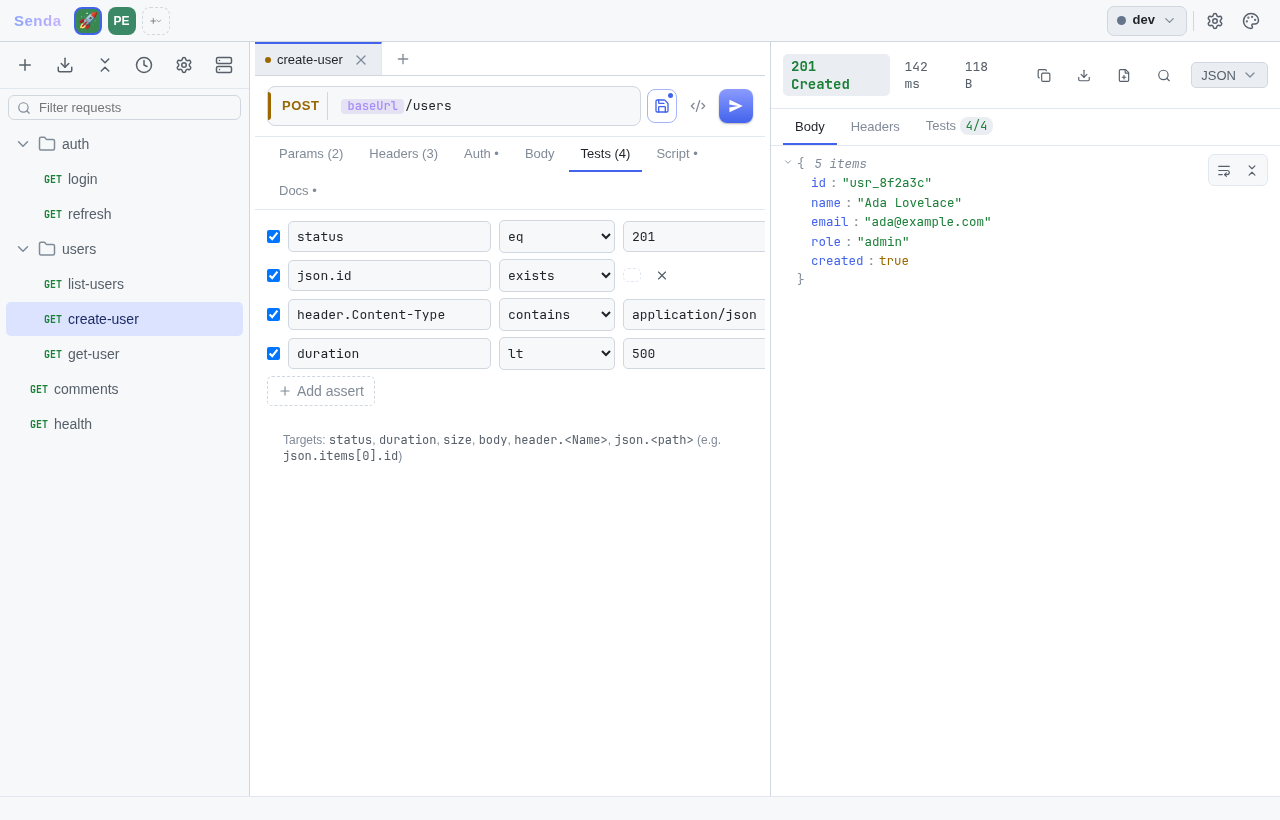1280x820 pixels.
Task: Open the theme palette icon
Action: point(1251,21)
